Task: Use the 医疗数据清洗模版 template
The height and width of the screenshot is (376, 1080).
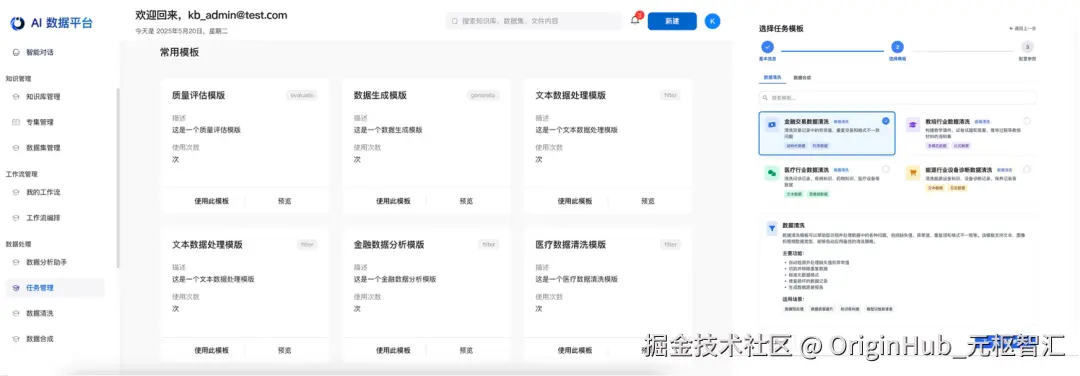Action: pos(575,351)
